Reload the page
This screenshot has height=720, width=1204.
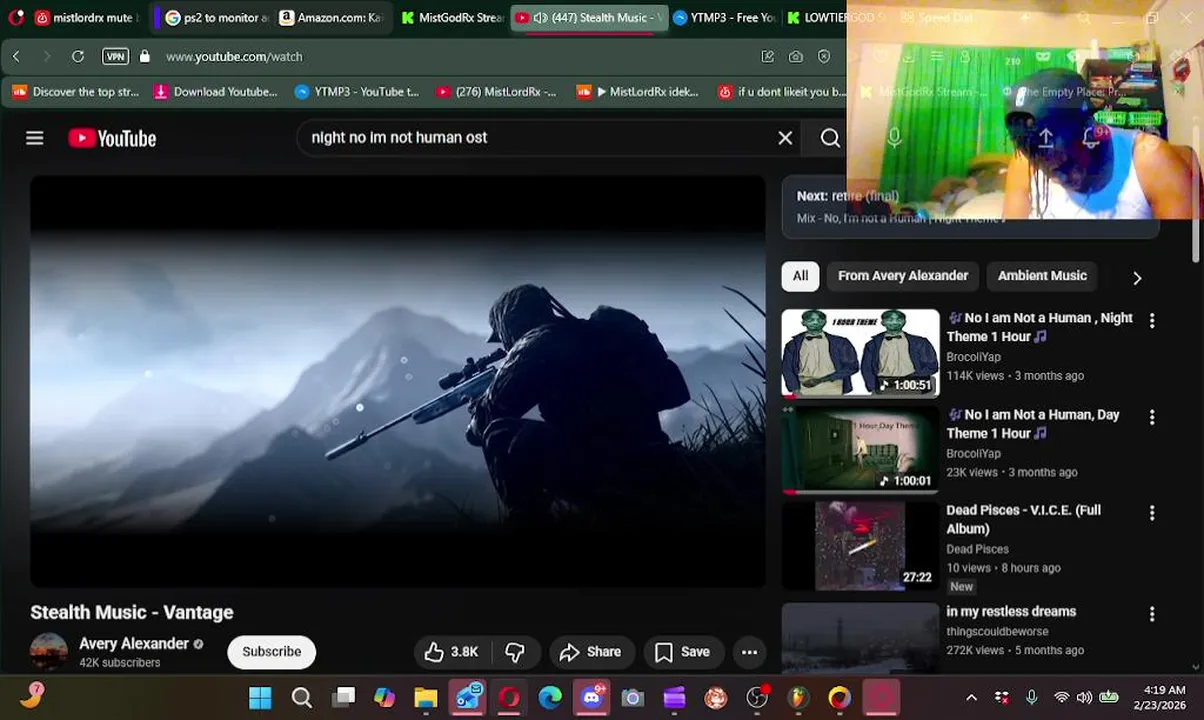77,57
